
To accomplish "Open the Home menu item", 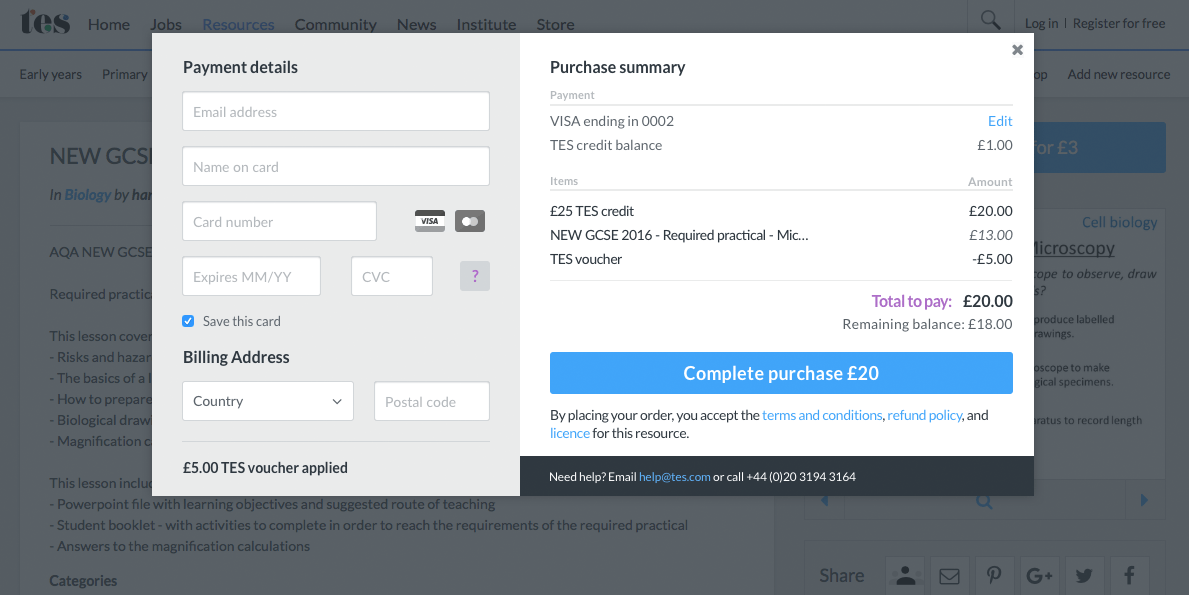I will pyautogui.click(x=108, y=24).
